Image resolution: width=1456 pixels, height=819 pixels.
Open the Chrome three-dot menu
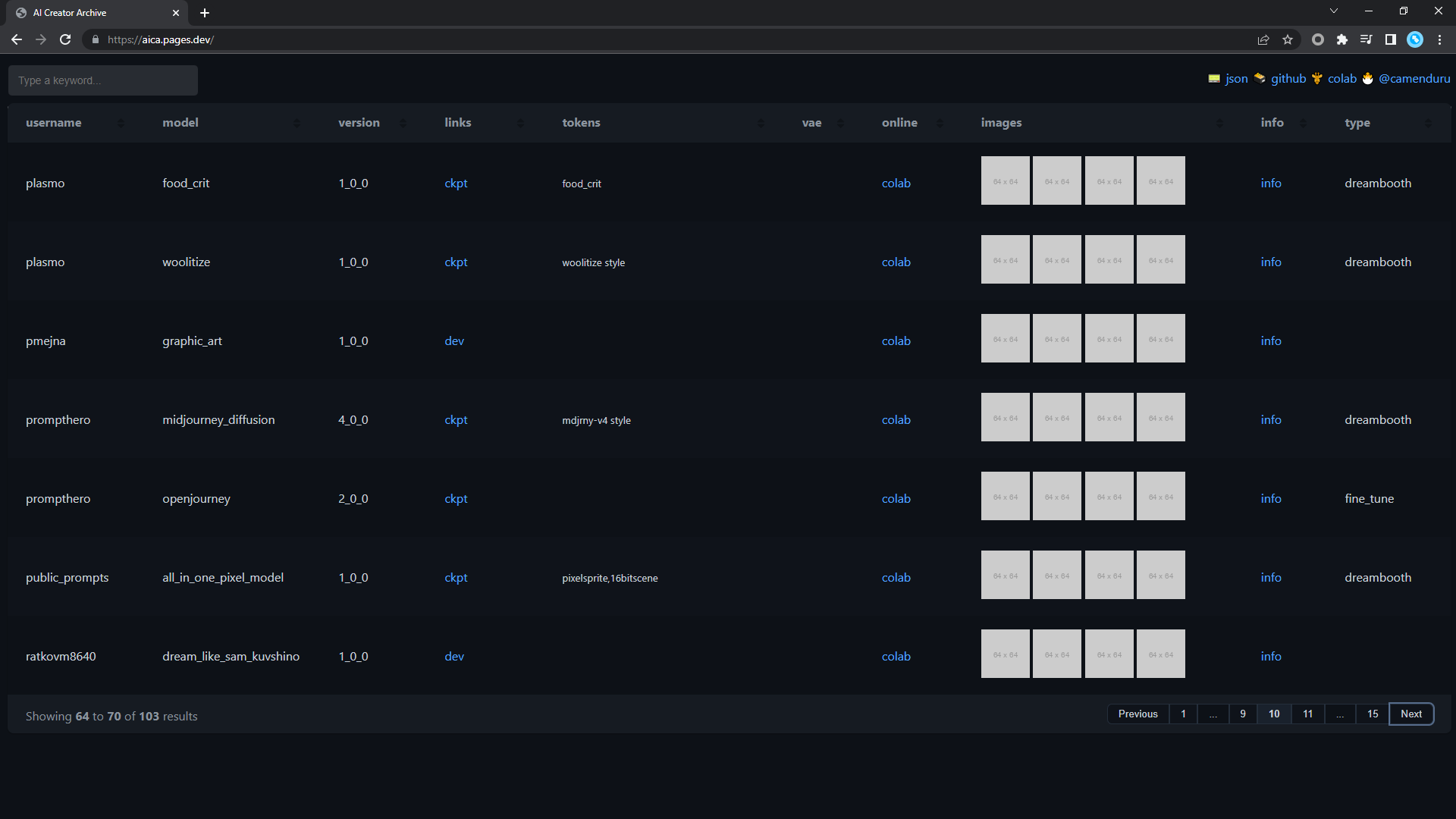[x=1439, y=40]
